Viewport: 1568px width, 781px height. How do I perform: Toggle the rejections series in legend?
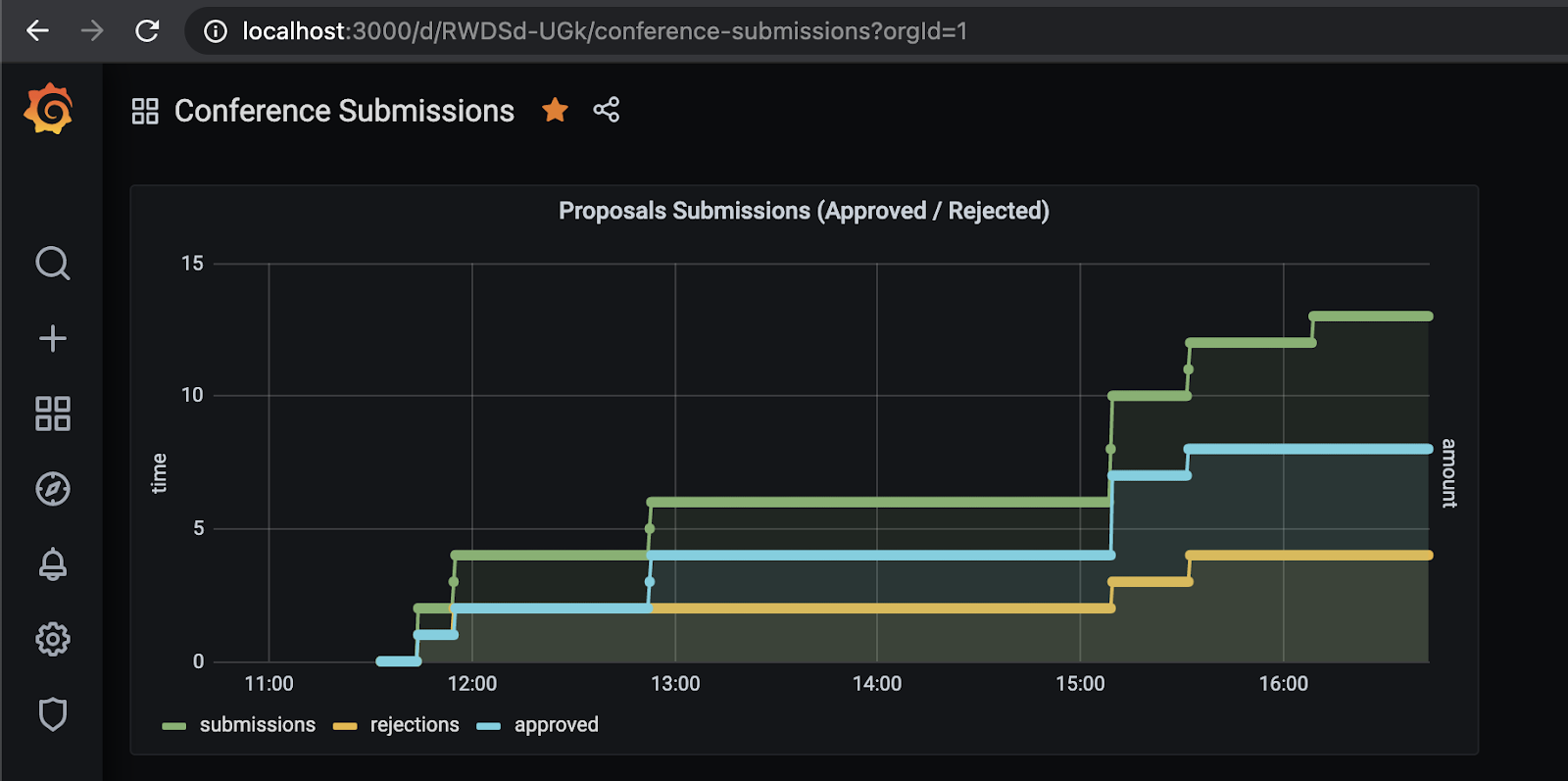(x=415, y=725)
